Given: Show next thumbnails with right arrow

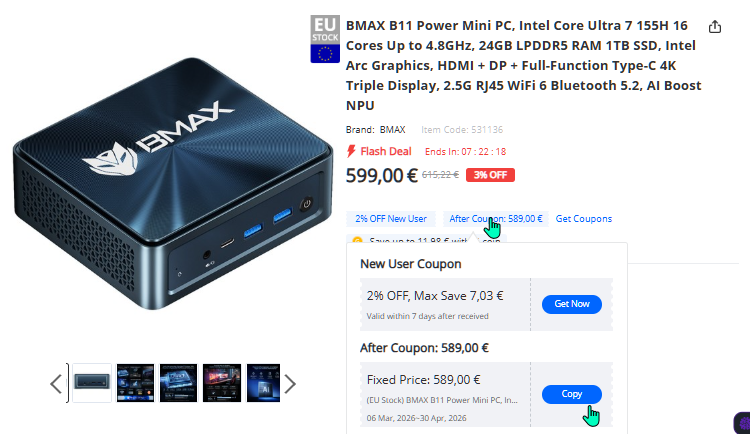Looking at the screenshot, I should pyautogui.click(x=290, y=384).
